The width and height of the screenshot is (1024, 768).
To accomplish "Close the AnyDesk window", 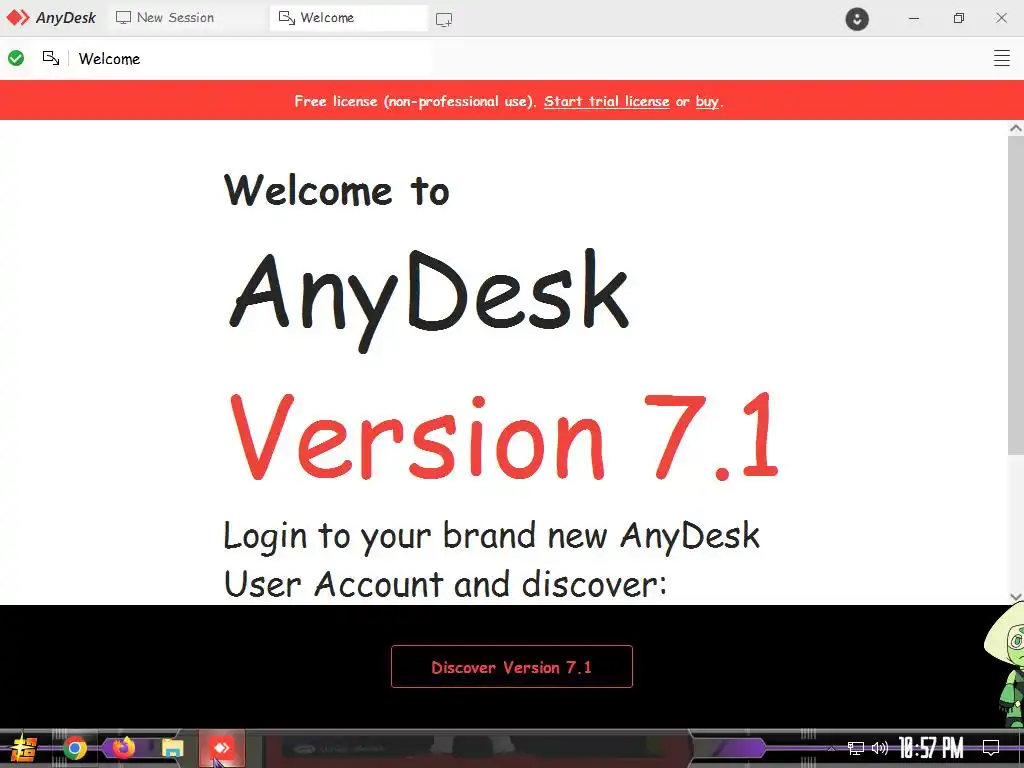I will [1002, 18].
